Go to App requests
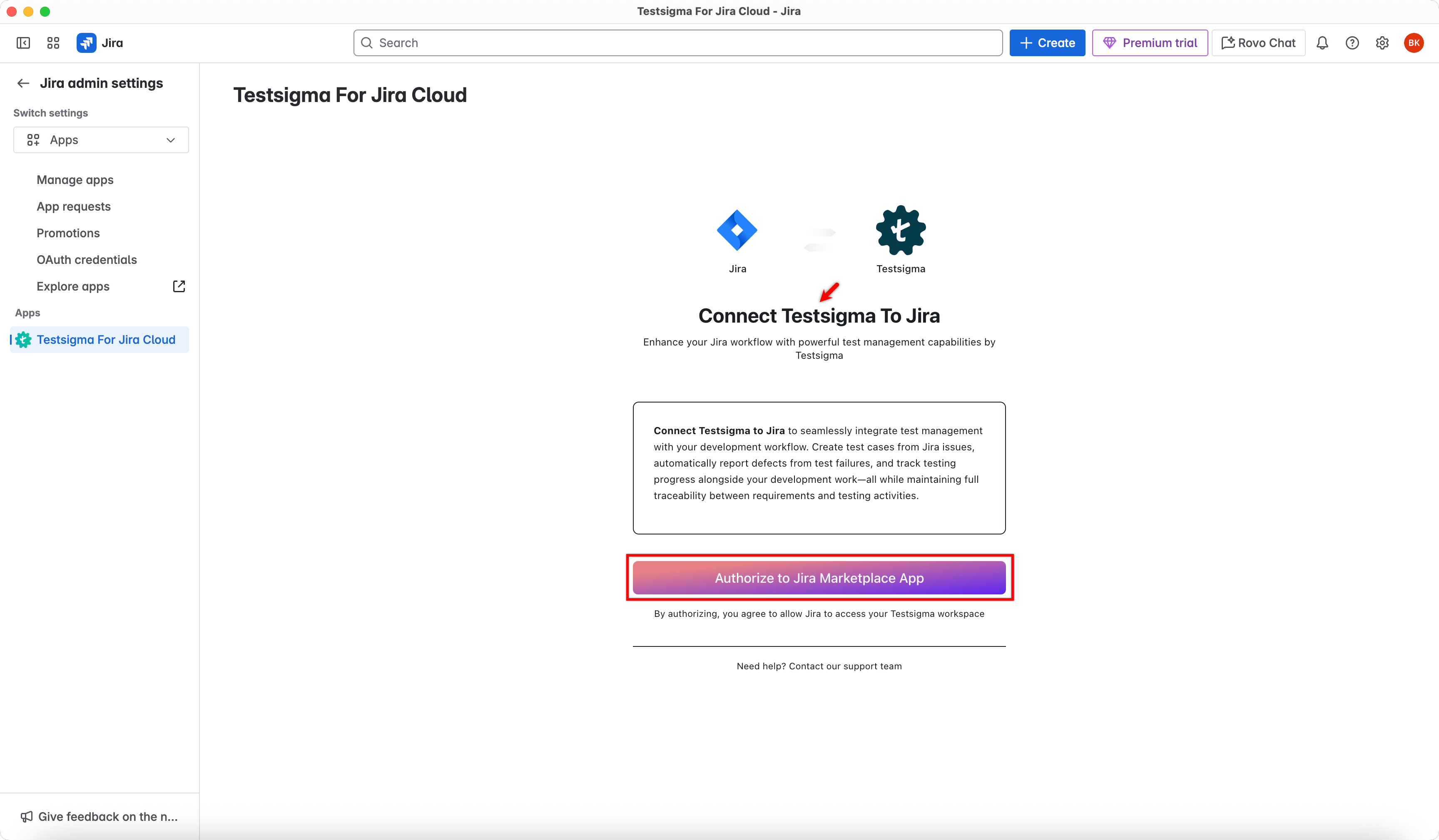Viewport: 1439px width, 840px height. point(73,206)
